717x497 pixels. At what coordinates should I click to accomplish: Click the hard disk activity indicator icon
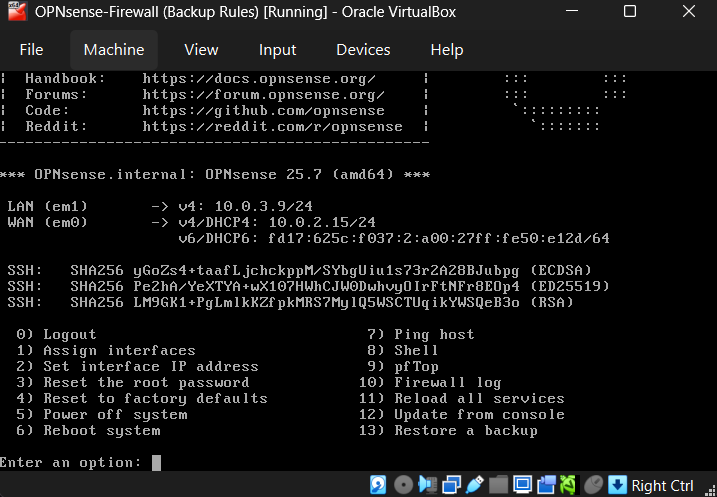[x=379, y=486]
